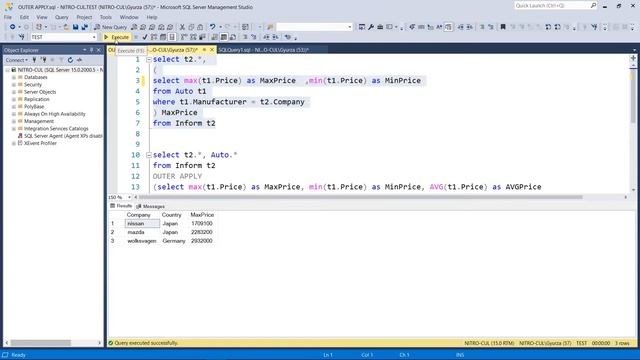Click the Copy icon in the toolbar
The width and height of the screenshot is (640, 360).
tap(191, 27)
